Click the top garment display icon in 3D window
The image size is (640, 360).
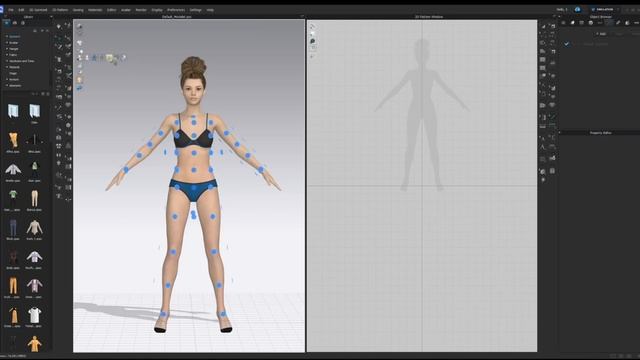point(79,27)
